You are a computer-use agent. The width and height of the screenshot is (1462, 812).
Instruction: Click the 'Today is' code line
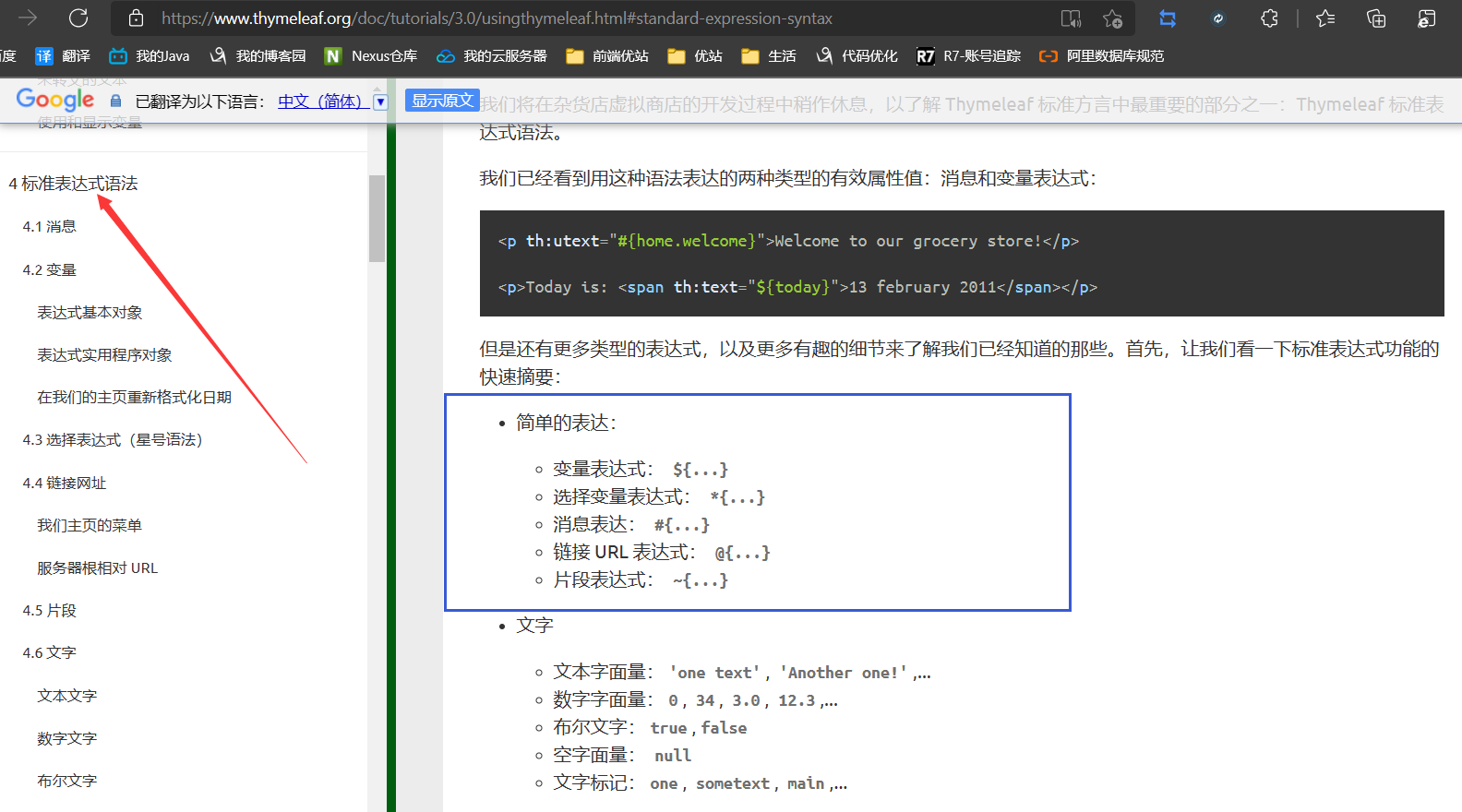797,287
